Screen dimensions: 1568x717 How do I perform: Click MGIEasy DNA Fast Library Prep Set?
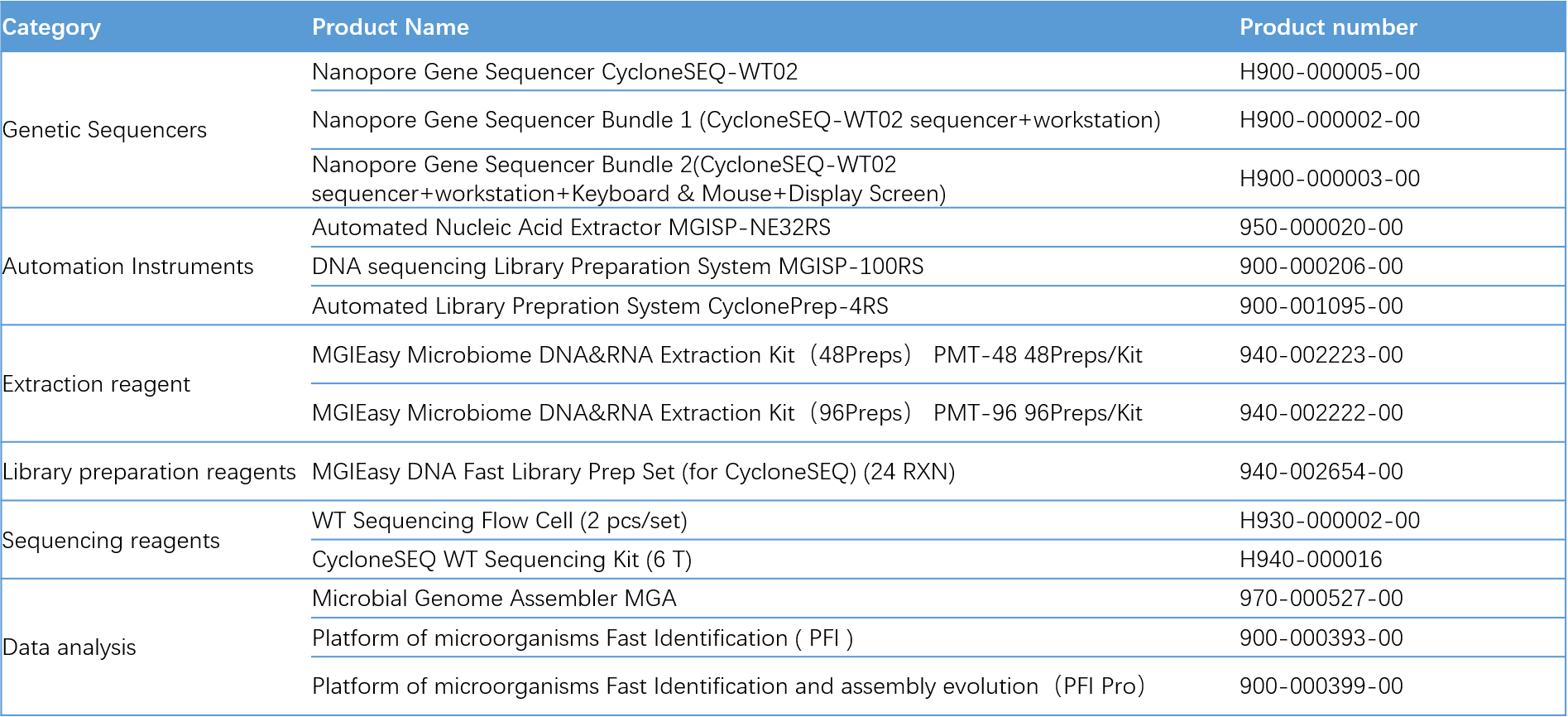click(634, 472)
